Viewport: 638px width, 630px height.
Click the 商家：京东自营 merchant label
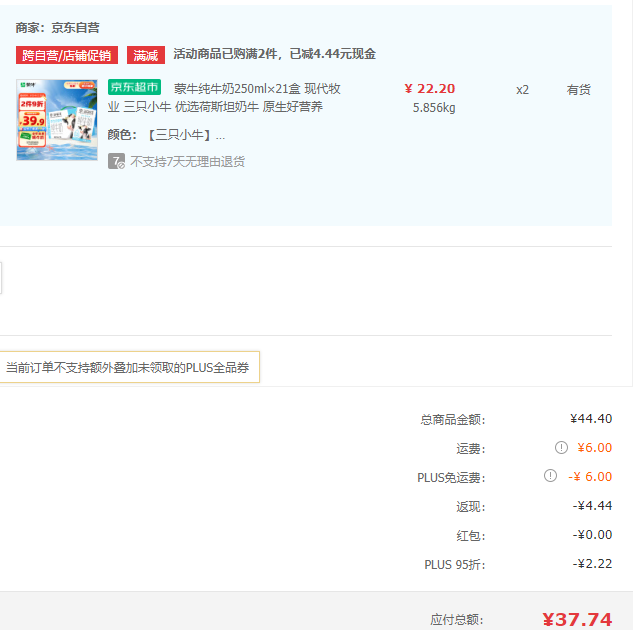tap(57, 28)
